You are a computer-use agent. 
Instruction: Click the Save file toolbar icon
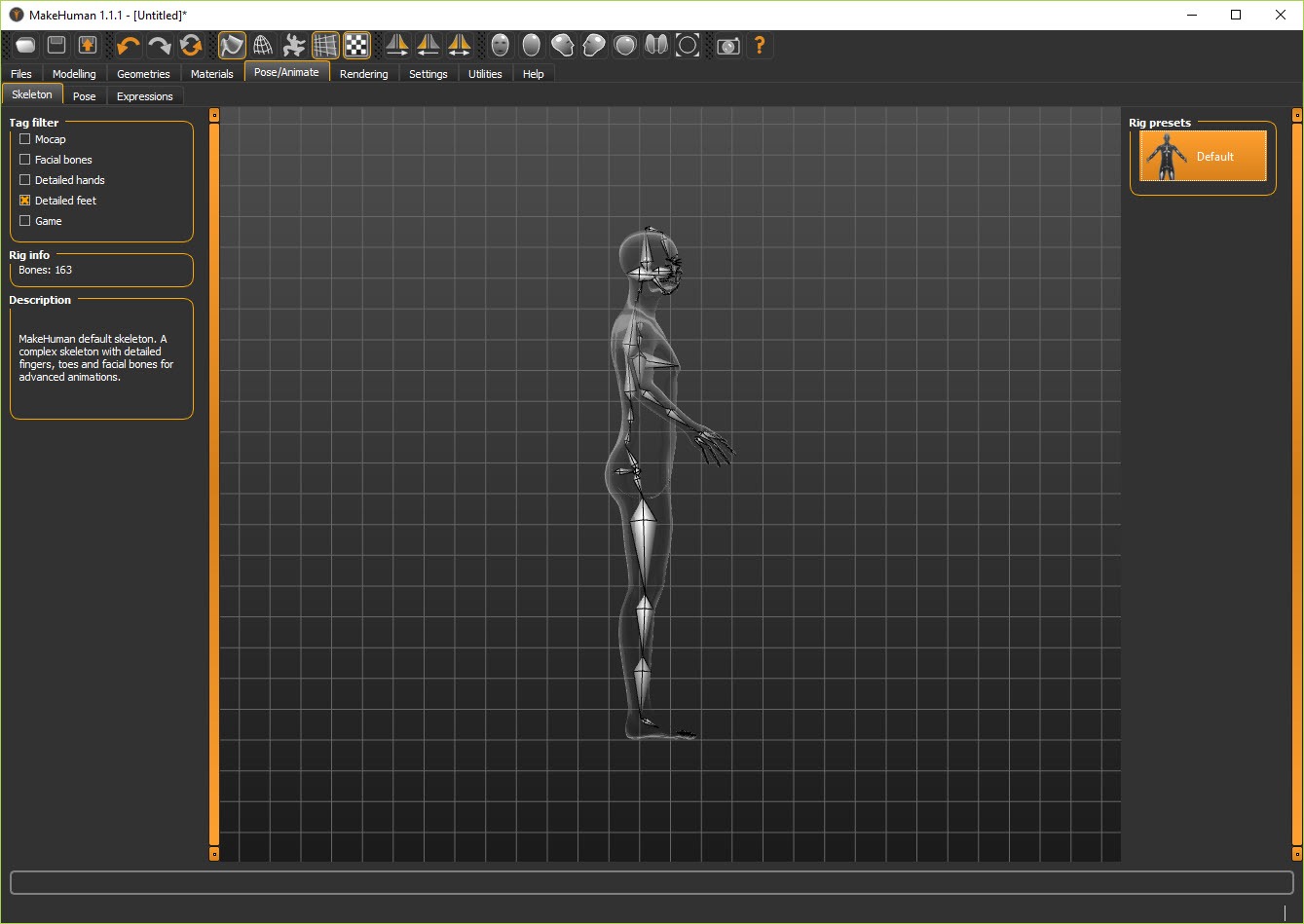pyautogui.click(x=56, y=45)
